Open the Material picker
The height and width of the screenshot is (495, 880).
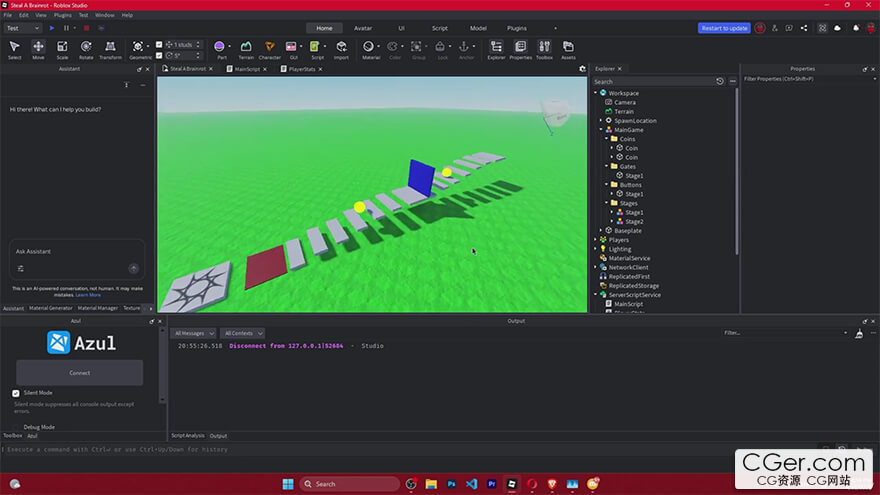368,47
